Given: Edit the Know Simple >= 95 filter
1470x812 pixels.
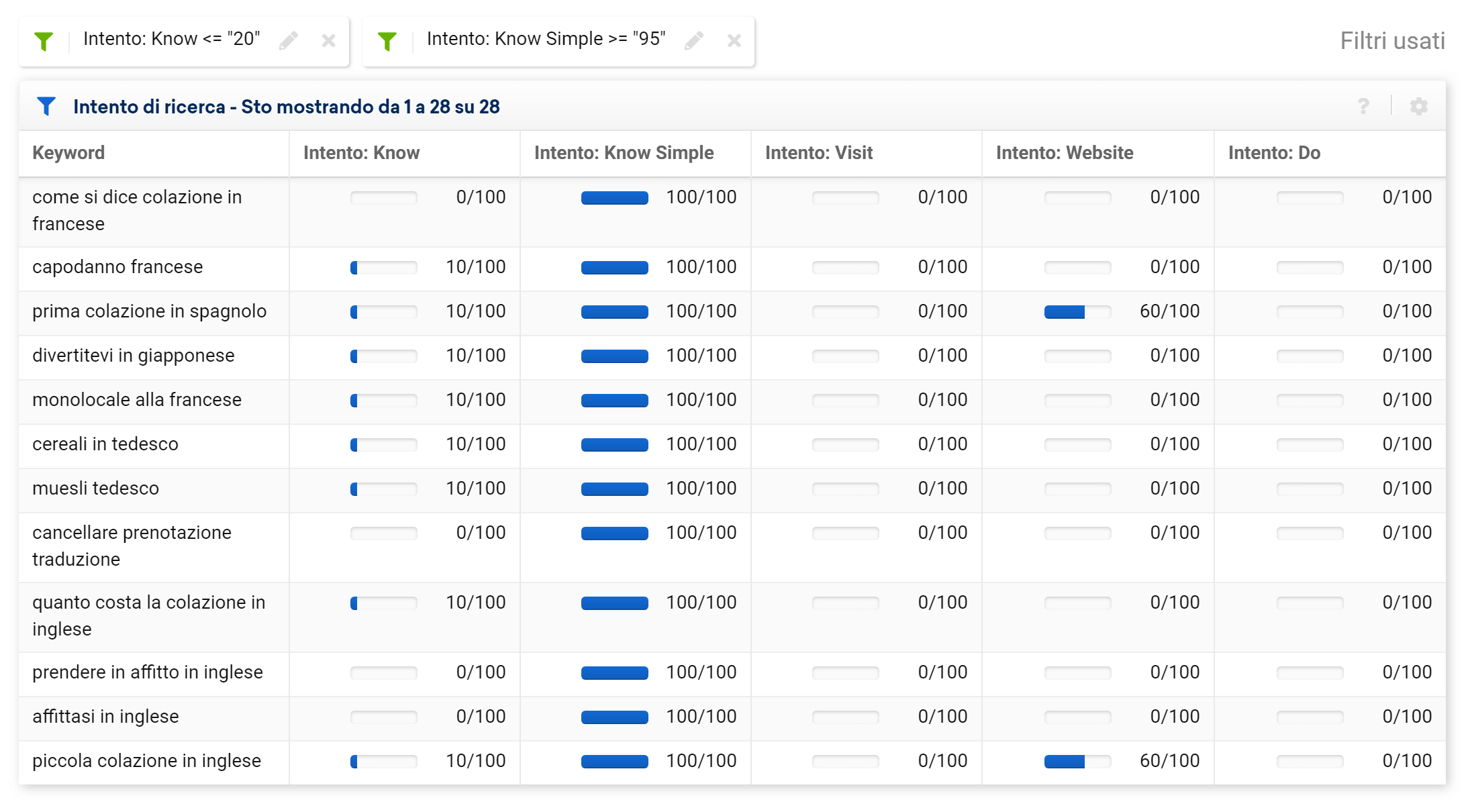Looking at the screenshot, I should 694,41.
